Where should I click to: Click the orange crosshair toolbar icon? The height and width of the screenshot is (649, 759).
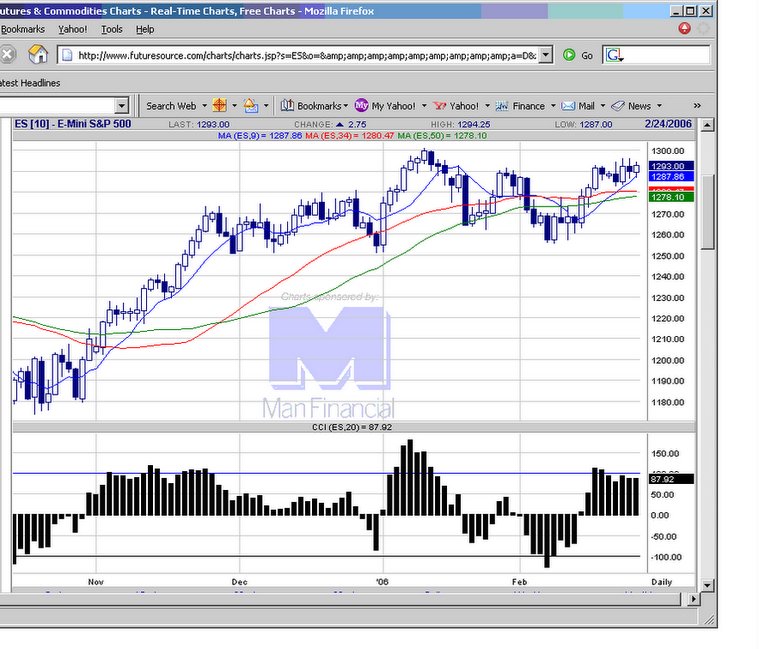220,106
